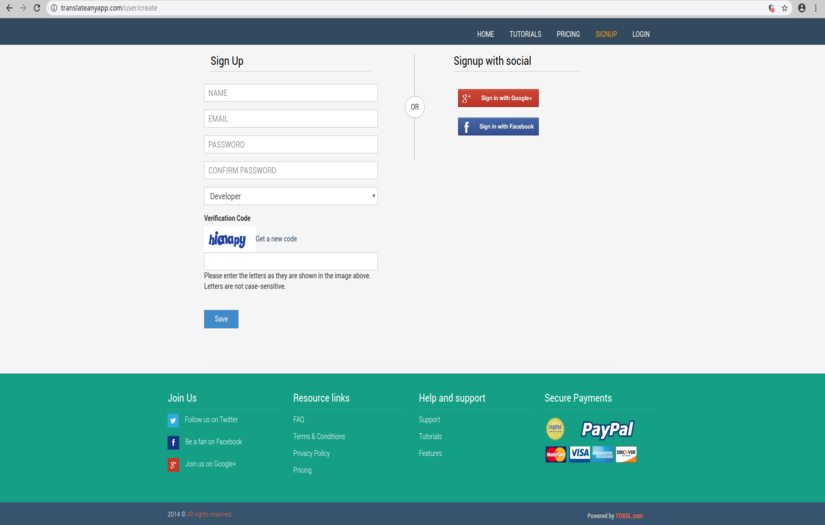Open the Features link
This screenshot has height=525, width=825.
[430, 453]
